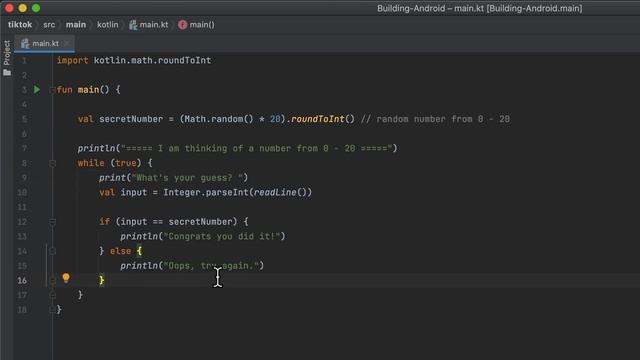Viewport: 640px width, 360px height.
Task: Collapse else block fold marker on line 14
Action: pyautogui.click(x=52, y=251)
